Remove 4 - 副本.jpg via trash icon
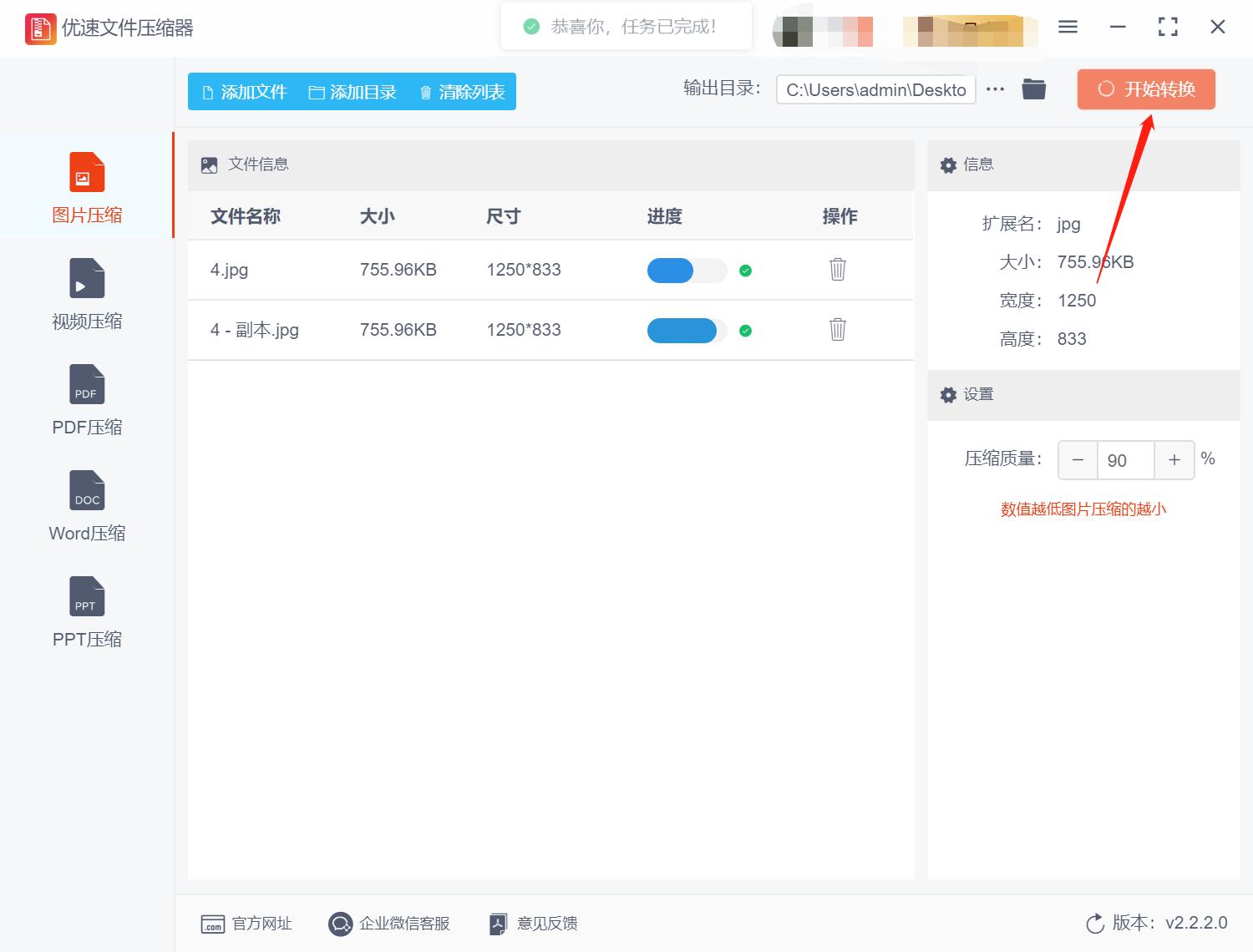 (838, 330)
